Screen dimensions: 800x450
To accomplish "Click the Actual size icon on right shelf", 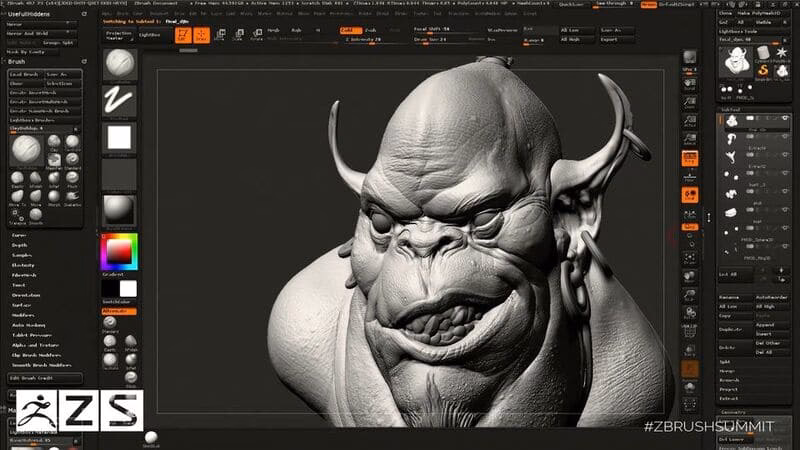I will tap(690, 121).
